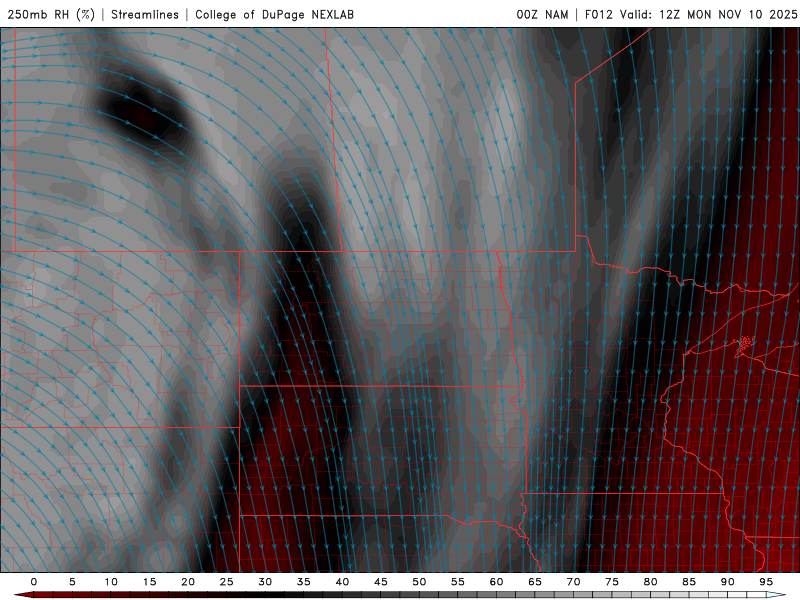Image resolution: width=800 pixels, height=600 pixels.
Task: Click the "Streamlines" label in header
Action: (x=145, y=14)
